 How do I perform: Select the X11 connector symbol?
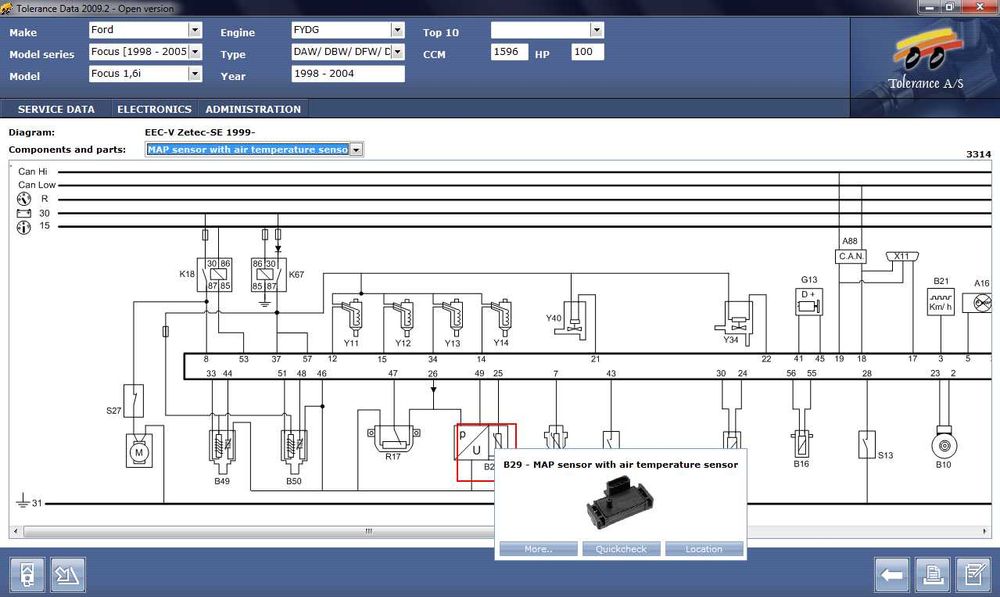902,256
